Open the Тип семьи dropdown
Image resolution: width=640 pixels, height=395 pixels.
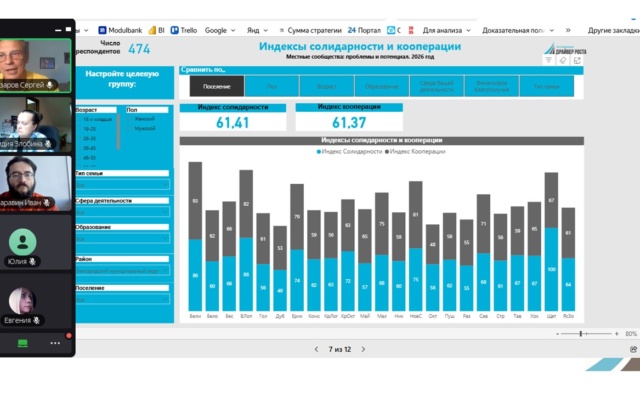(x=122, y=185)
